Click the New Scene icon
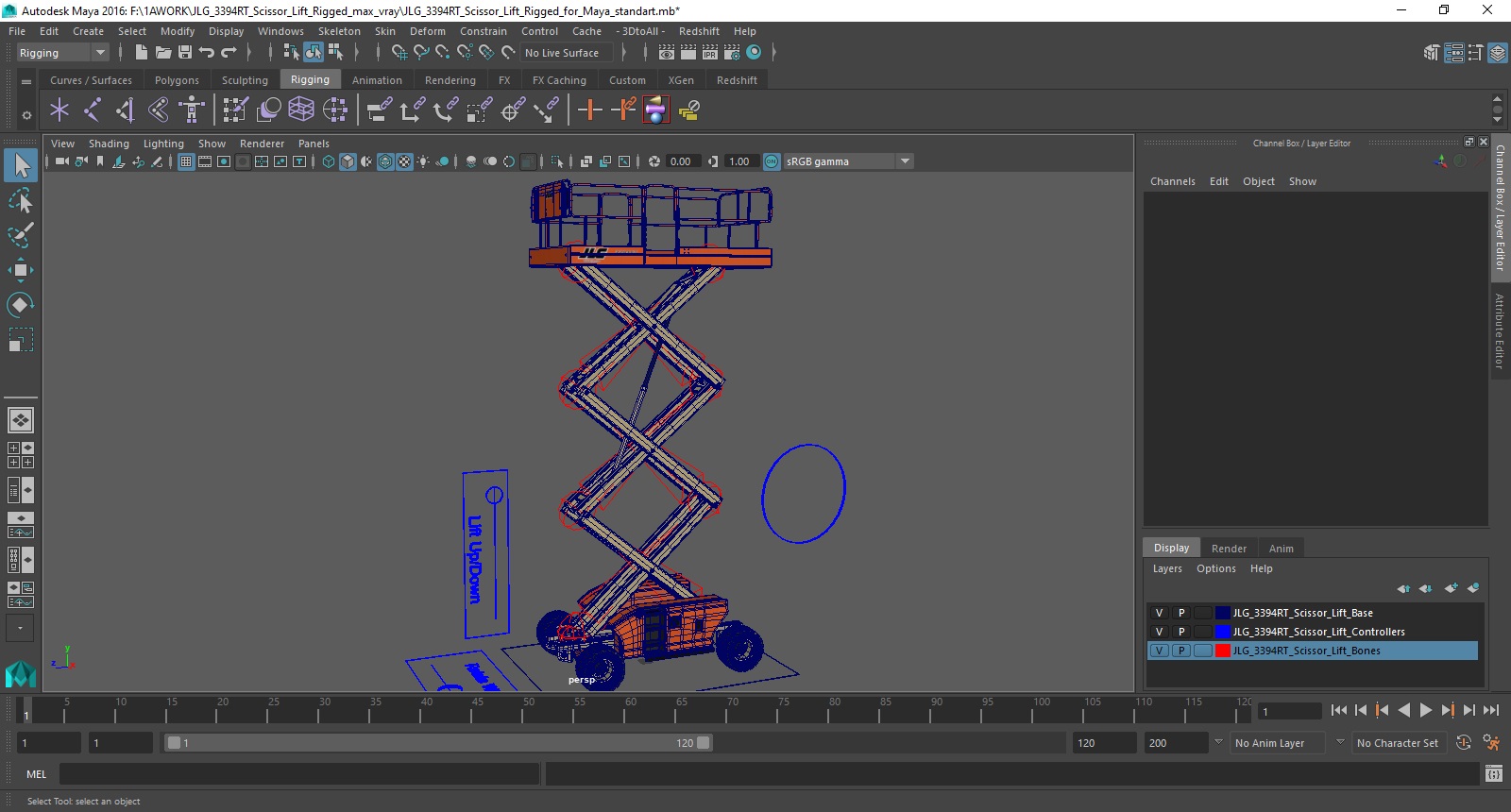 [x=141, y=53]
